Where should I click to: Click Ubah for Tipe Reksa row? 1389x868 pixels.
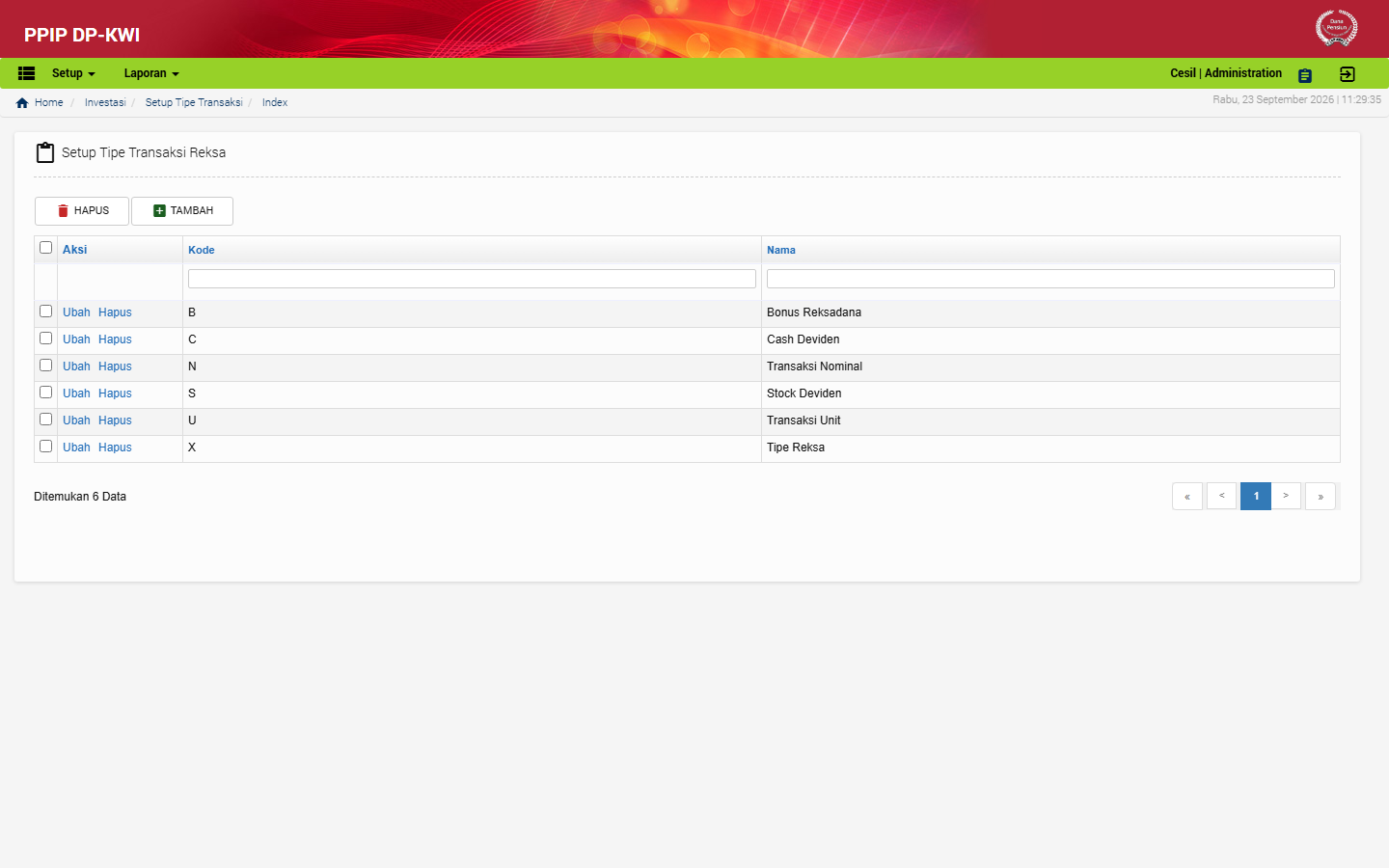76,448
